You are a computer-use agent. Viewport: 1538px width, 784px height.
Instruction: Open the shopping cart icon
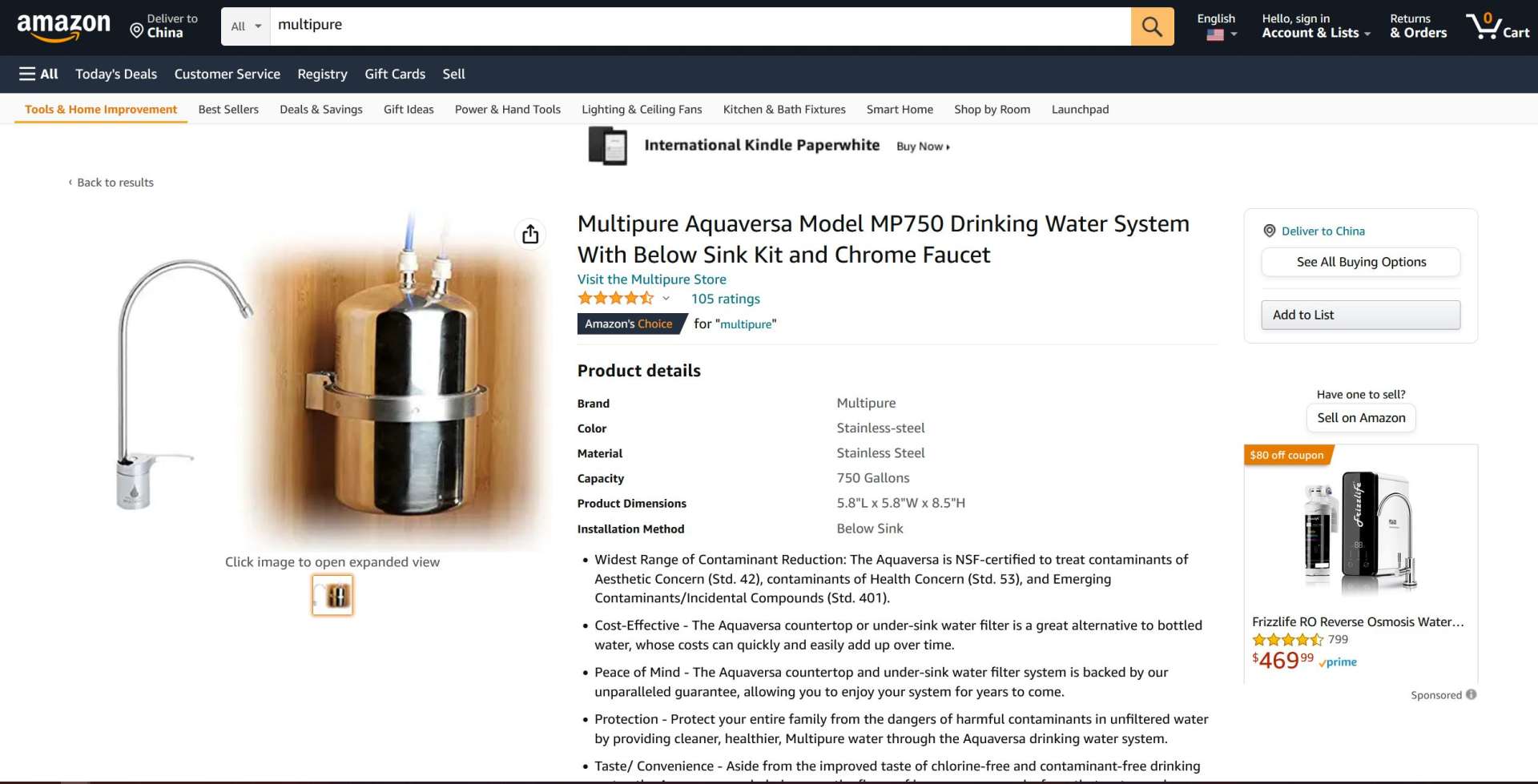tap(1497, 26)
